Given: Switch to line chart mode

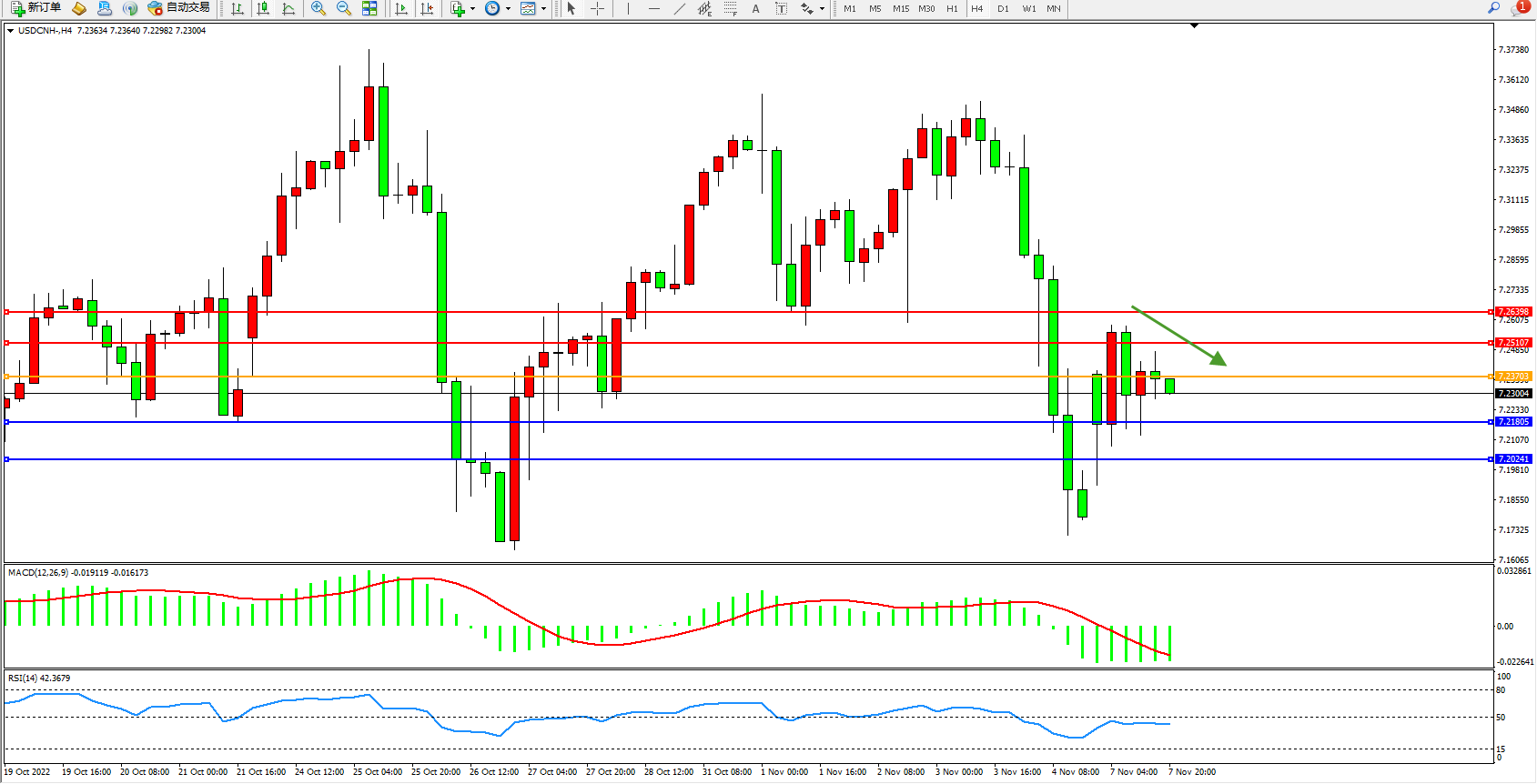Looking at the screenshot, I should 288,8.
